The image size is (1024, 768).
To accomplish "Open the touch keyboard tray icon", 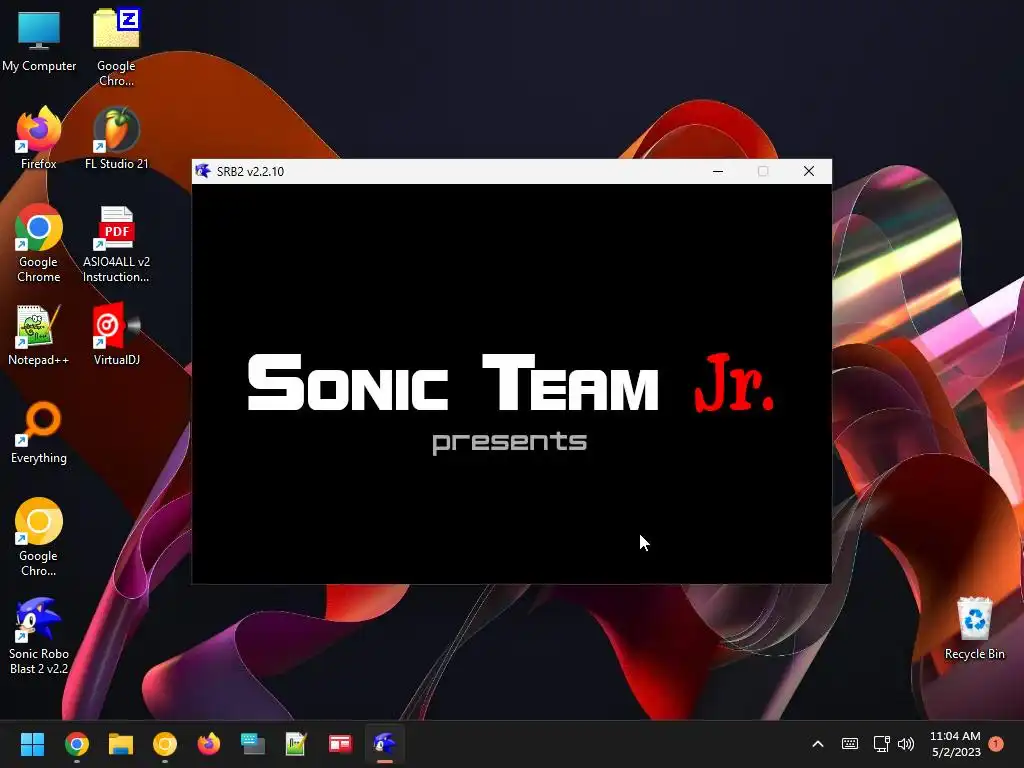I will point(850,744).
